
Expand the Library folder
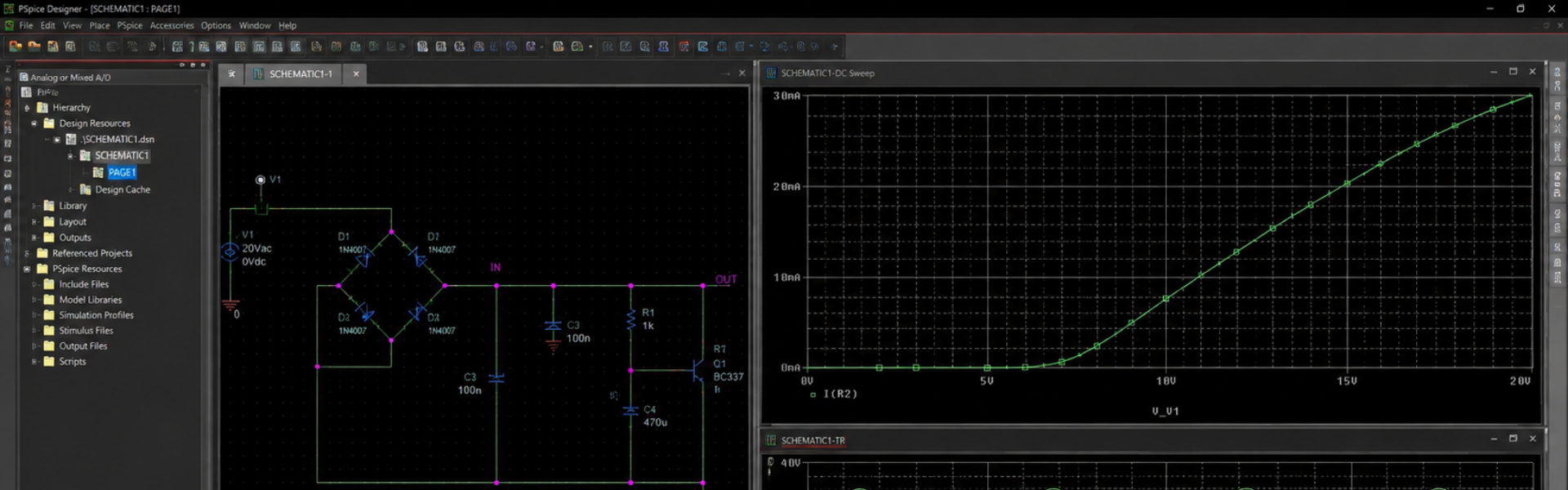point(34,206)
